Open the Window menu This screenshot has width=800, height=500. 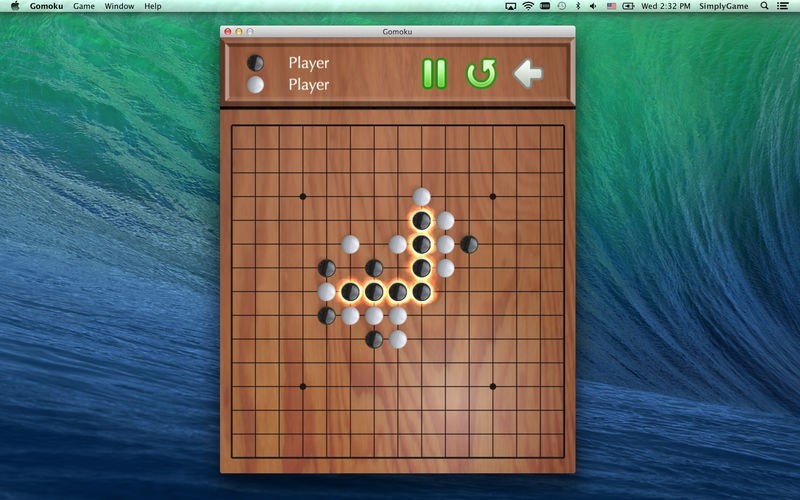119,6
